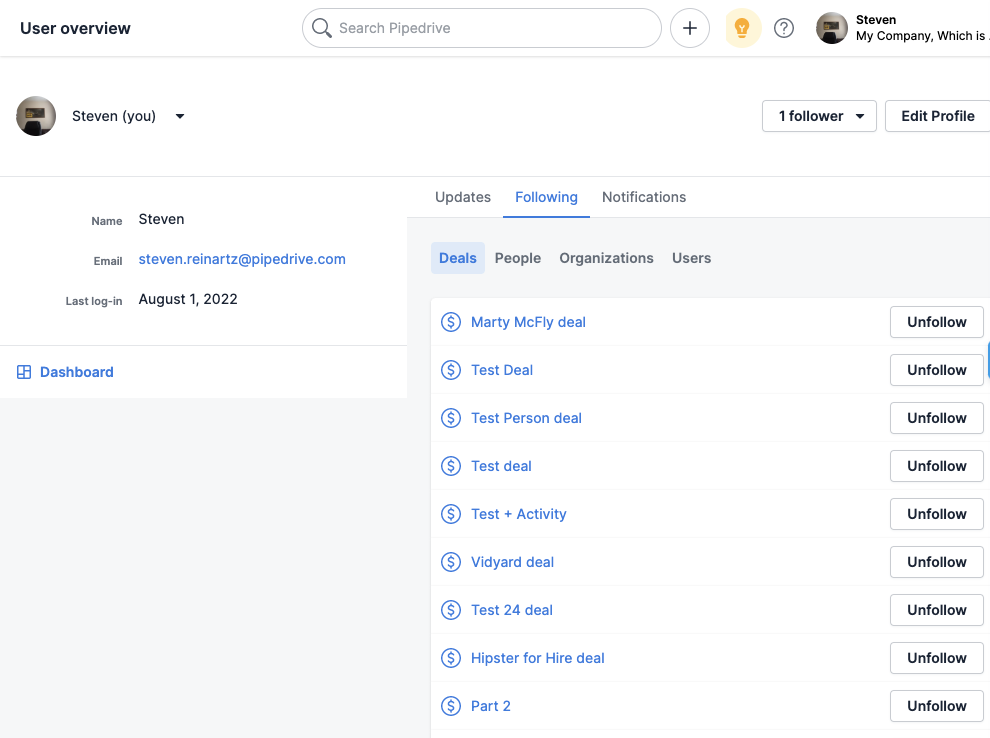Viewport: 990px width, 738px height.
Task: Unfollow the Test Deal
Action: click(936, 370)
